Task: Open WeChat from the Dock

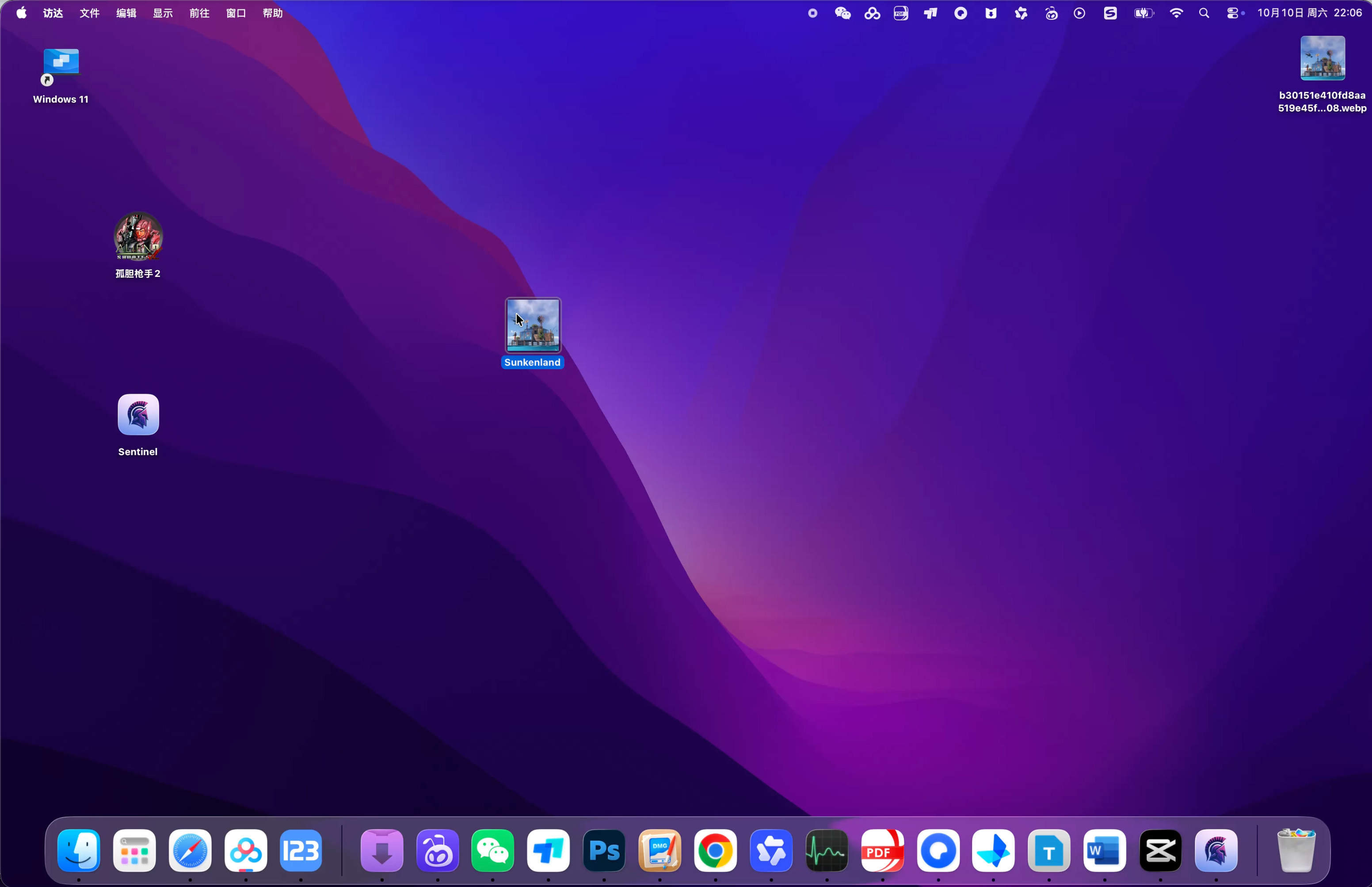Action: click(493, 851)
